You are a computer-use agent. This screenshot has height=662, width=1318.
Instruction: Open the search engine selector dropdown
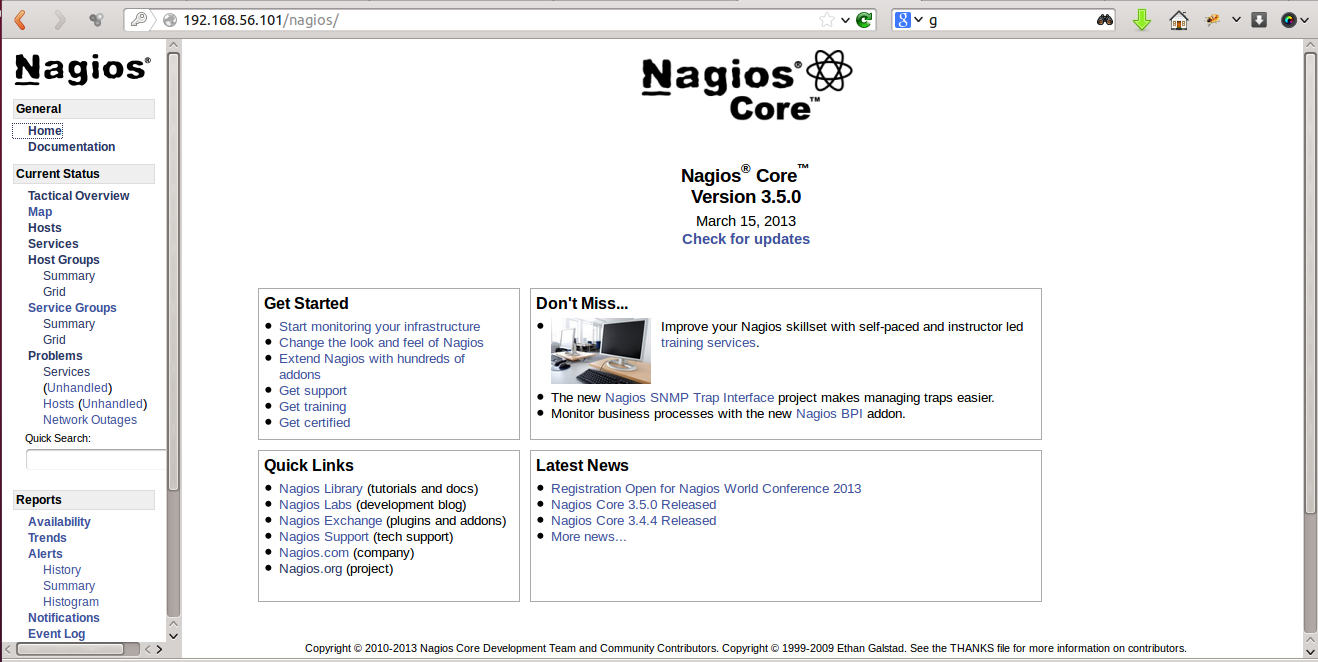tap(918, 20)
